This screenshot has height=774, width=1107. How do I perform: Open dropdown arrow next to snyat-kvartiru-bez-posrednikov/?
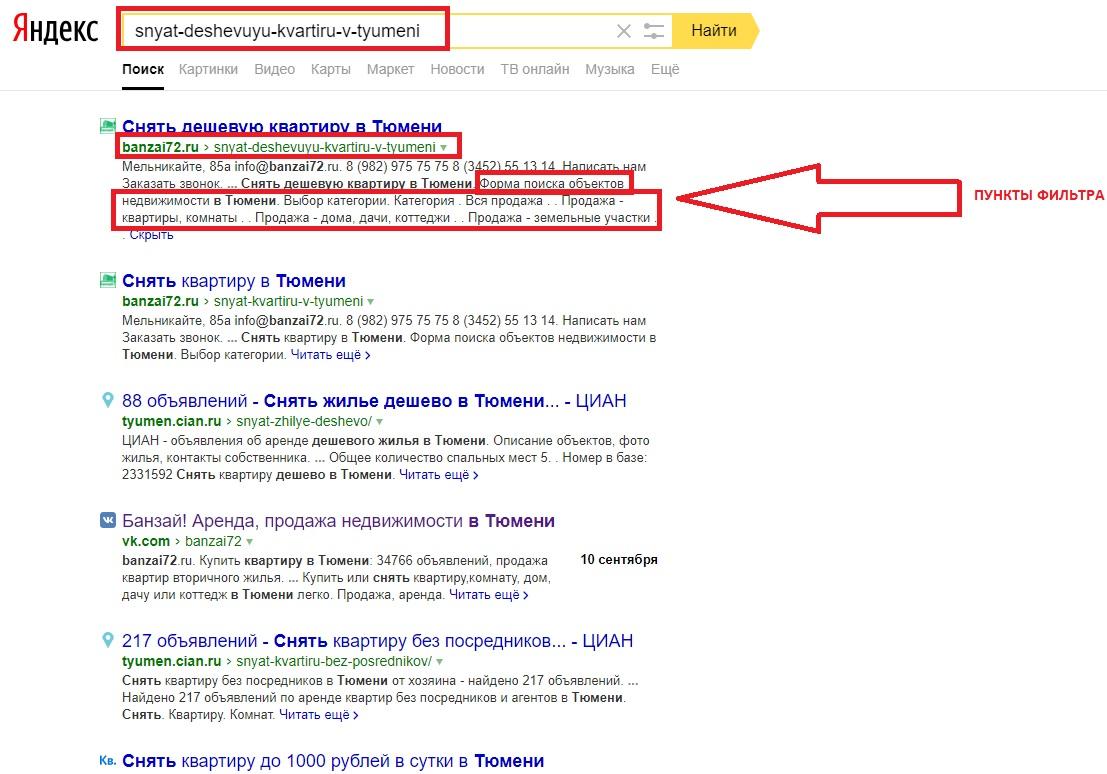pos(439,662)
